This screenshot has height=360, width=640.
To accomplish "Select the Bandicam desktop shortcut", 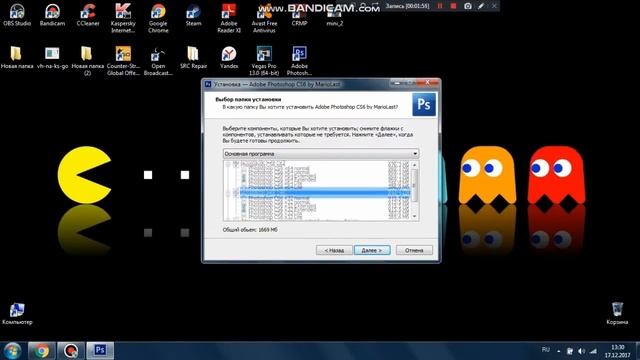I will (52, 15).
